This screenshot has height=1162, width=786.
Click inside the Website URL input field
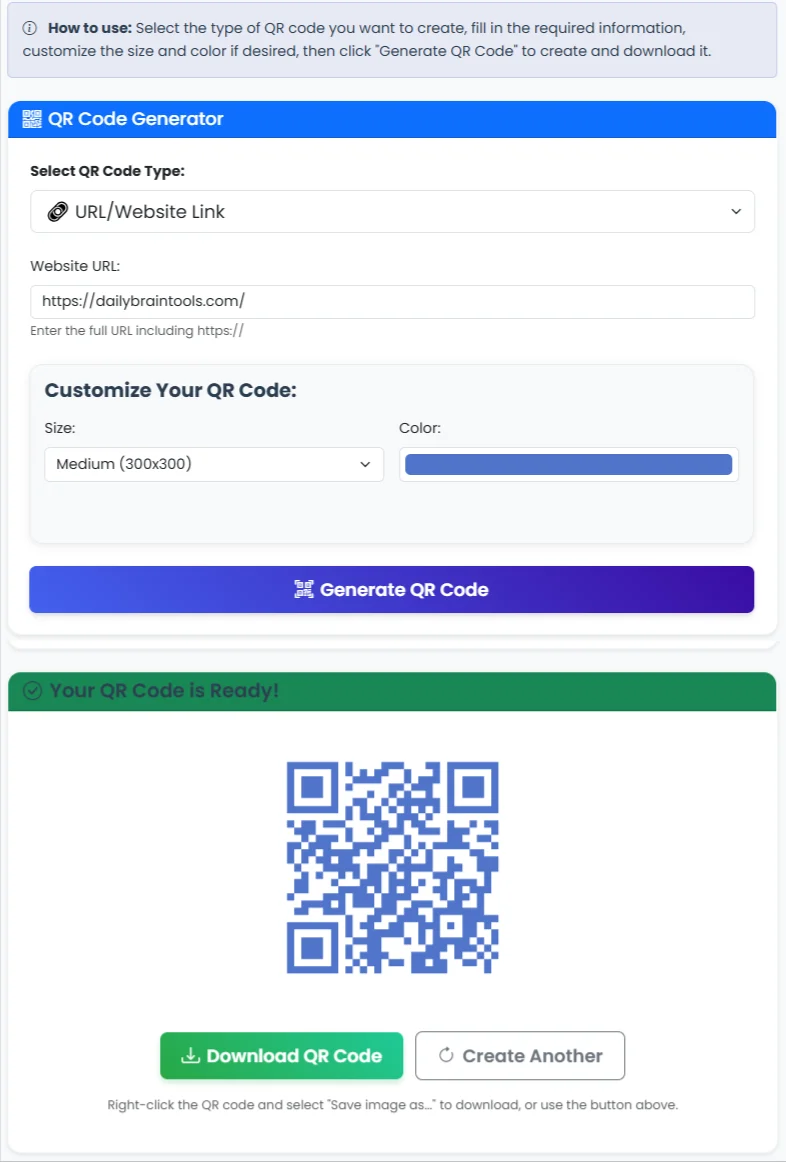click(x=392, y=301)
